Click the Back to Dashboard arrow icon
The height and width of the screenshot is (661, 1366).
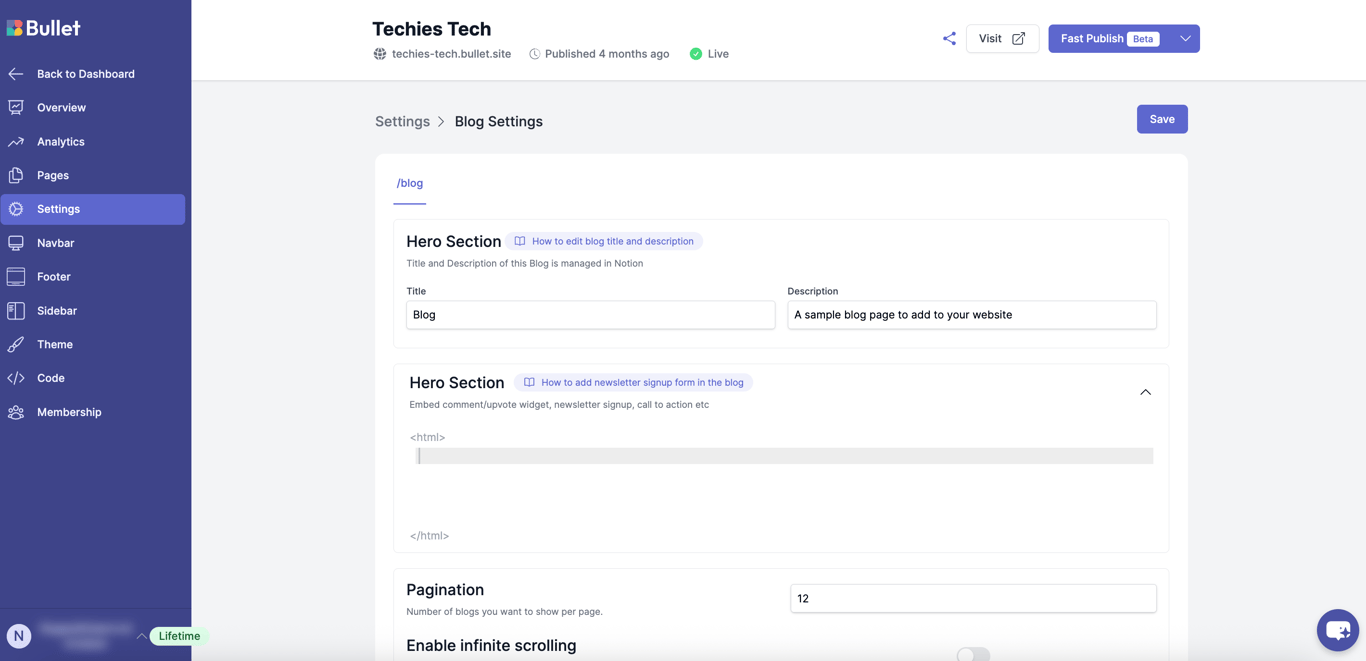[x=16, y=74]
